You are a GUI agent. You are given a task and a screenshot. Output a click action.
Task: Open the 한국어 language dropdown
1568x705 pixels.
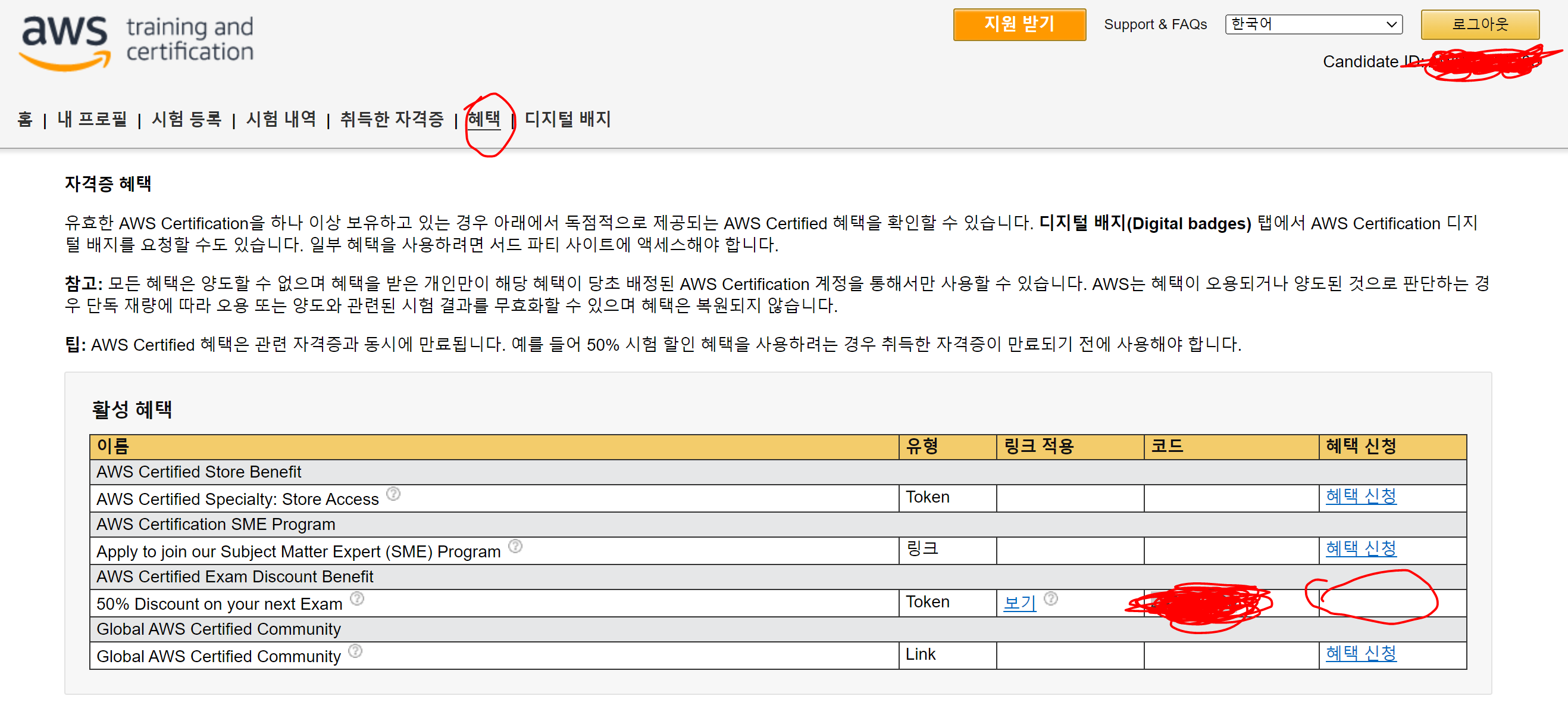(x=1313, y=24)
